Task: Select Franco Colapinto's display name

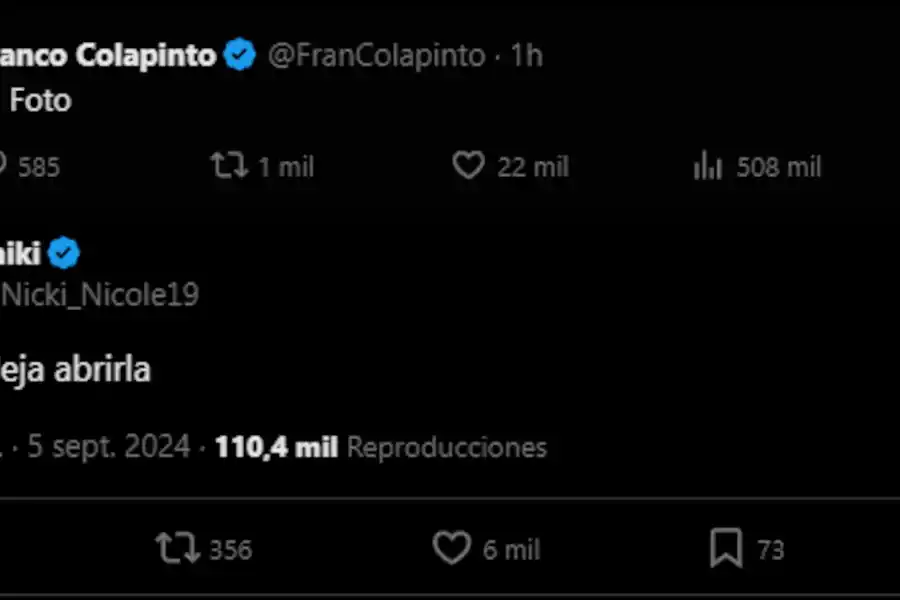Action: (100, 55)
